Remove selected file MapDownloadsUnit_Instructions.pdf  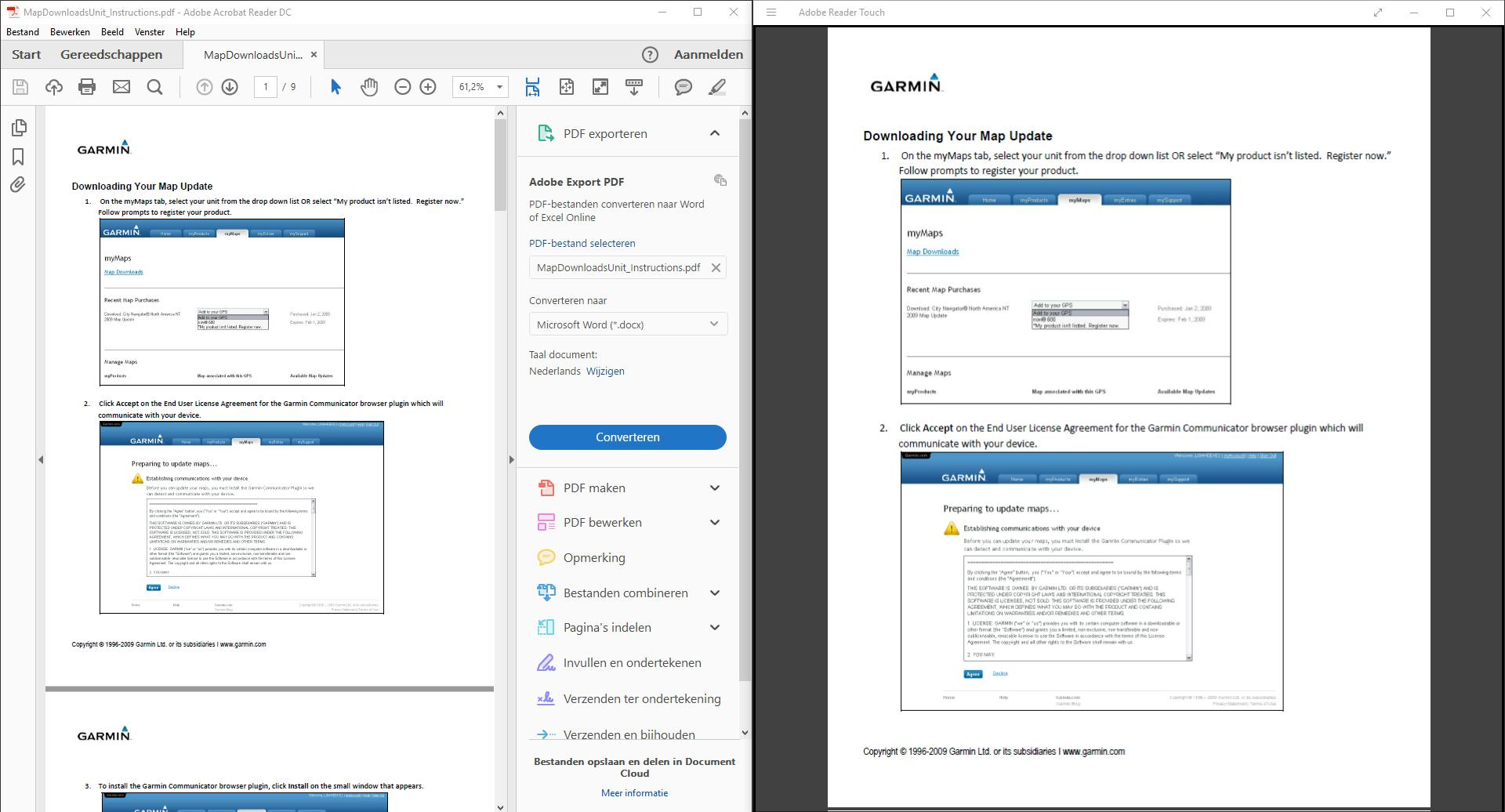(x=716, y=268)
